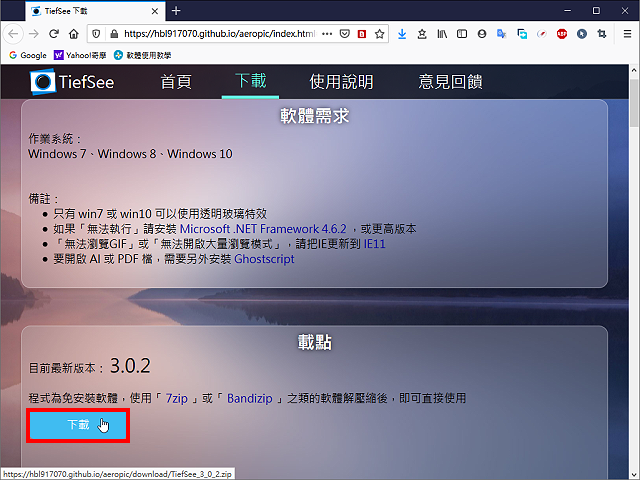
Task: Open the Firefox account avatar icon
Action: pyautogui.click(x=482, y=34)
